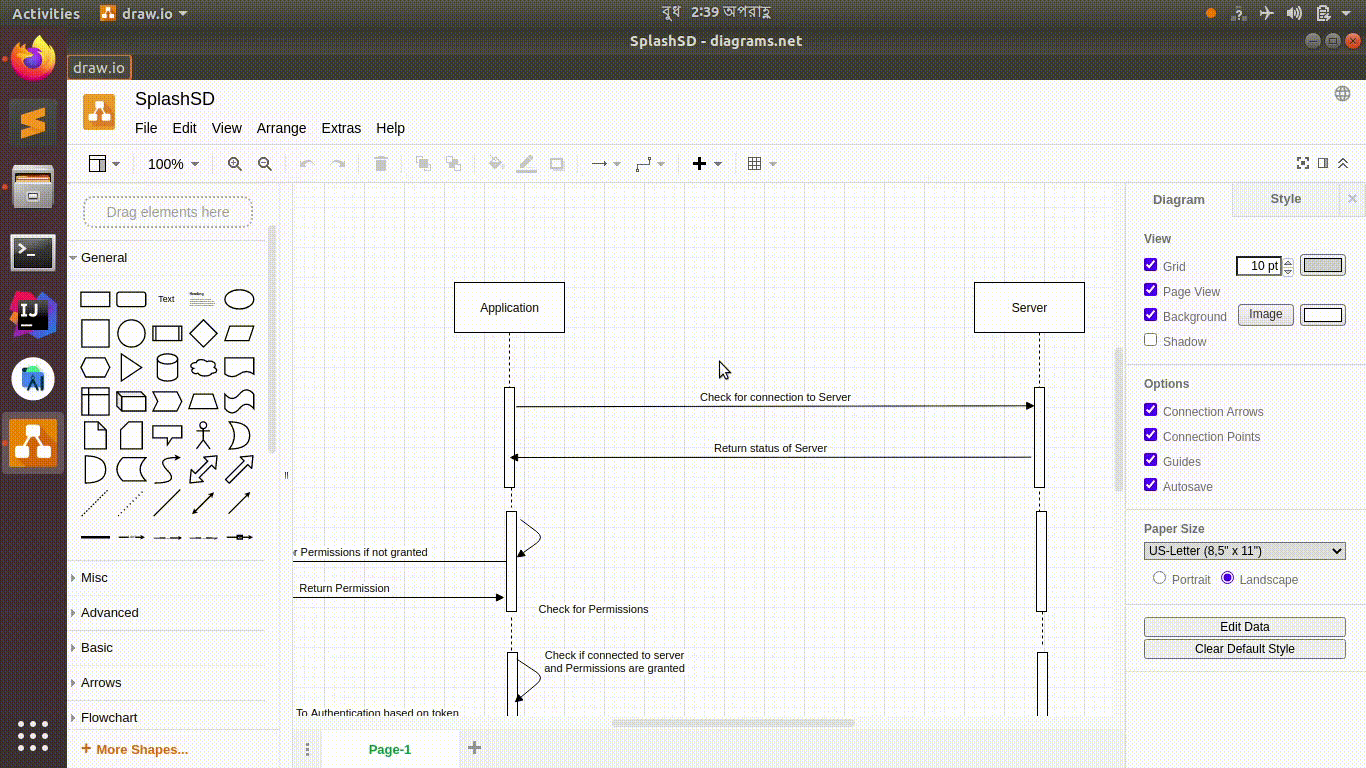1366x768 pixels.
Task: Select the rectangle shape in General shapes
Action: 95,299
